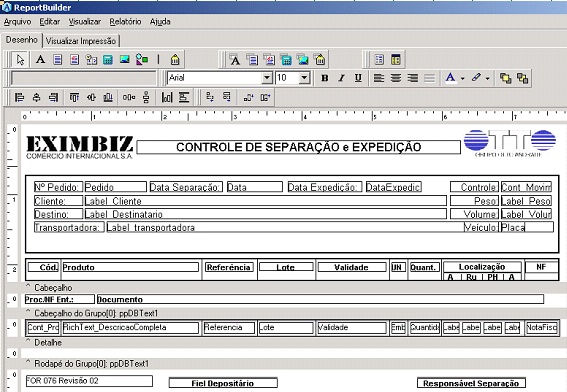
Task: Select the Shape component tool
Action: coord(142,59)
